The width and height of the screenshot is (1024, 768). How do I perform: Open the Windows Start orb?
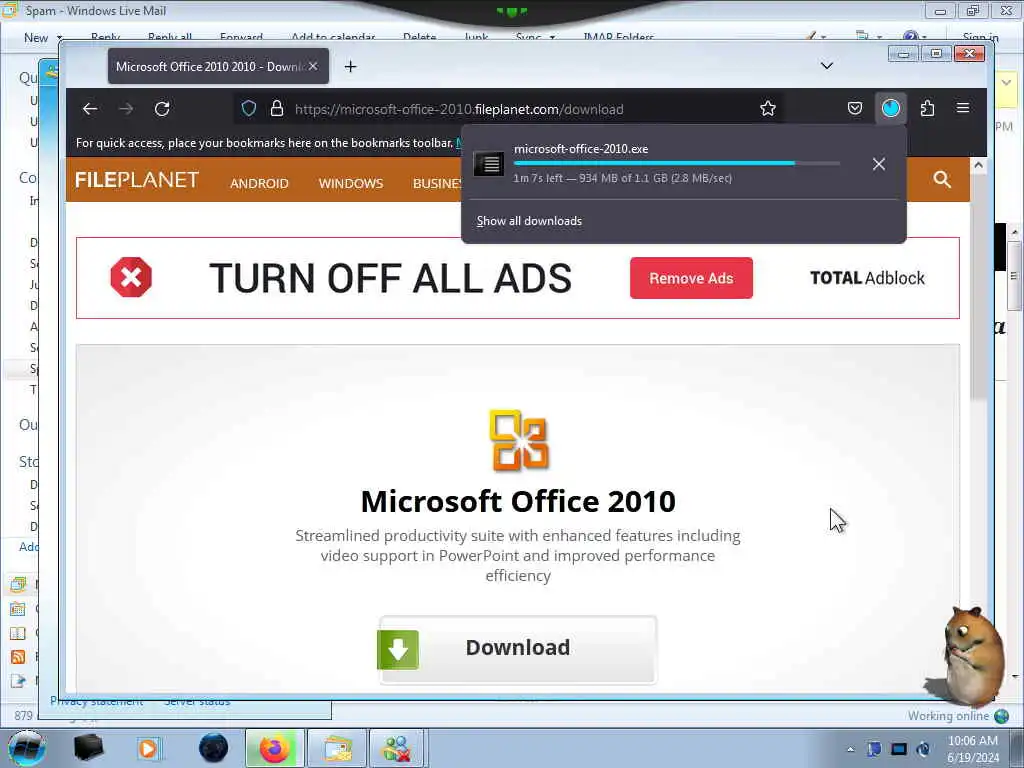tap(27, 748)
